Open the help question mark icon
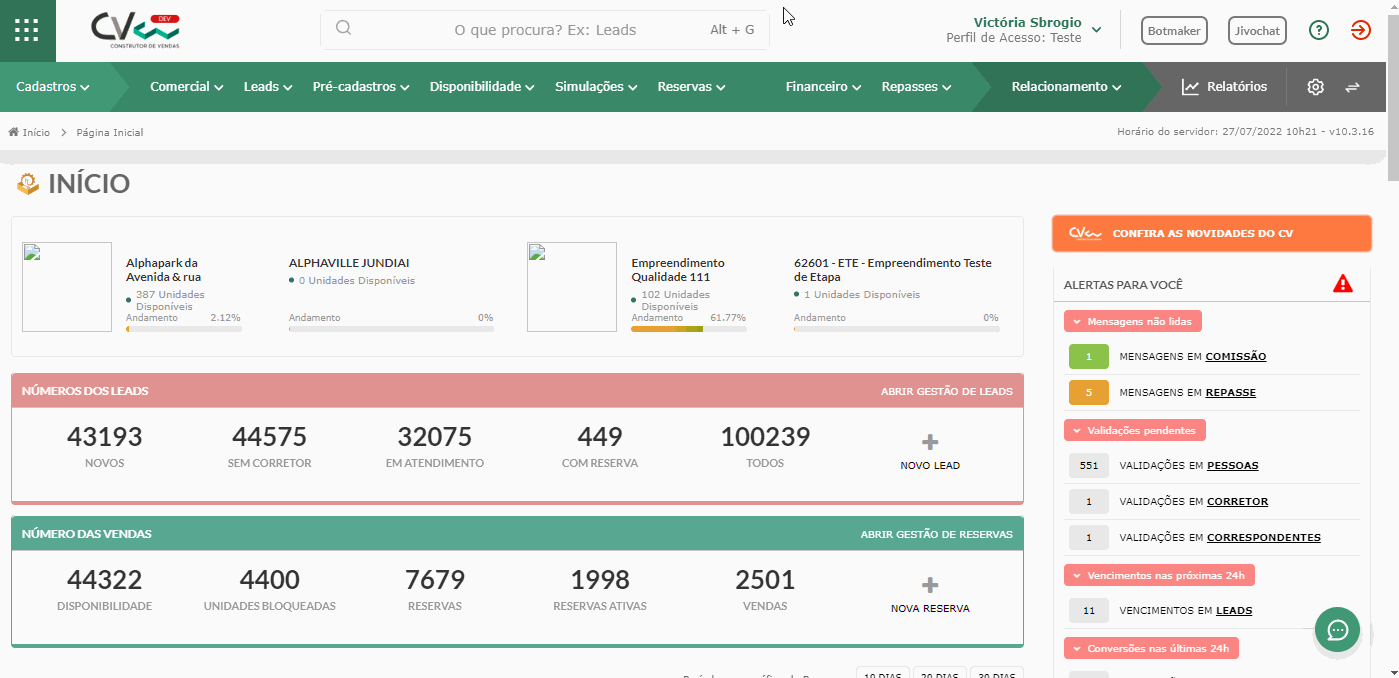 tap(1319, 30)
